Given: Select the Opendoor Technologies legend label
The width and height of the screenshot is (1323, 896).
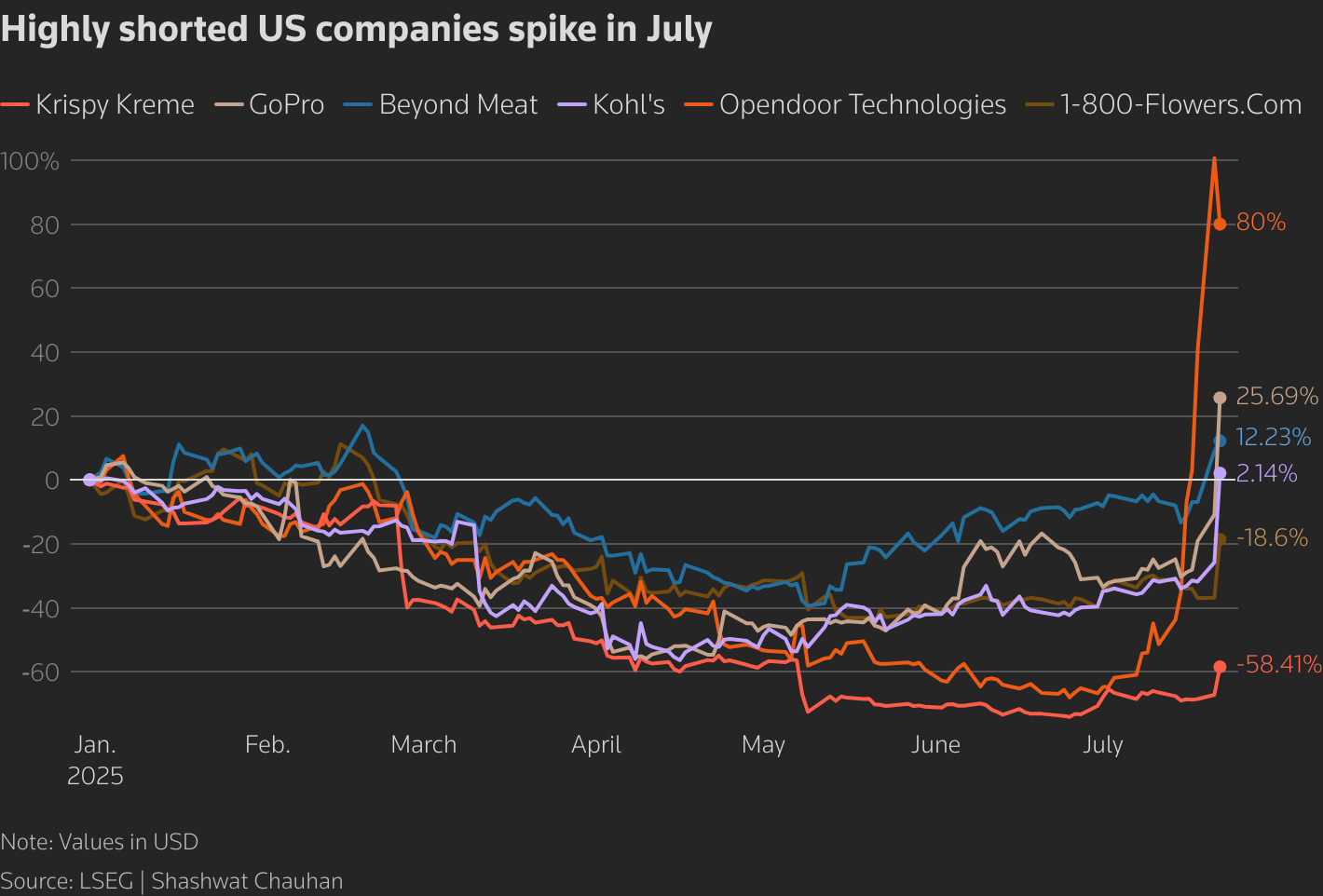Looking at the screenshot, I should point(862,104).
